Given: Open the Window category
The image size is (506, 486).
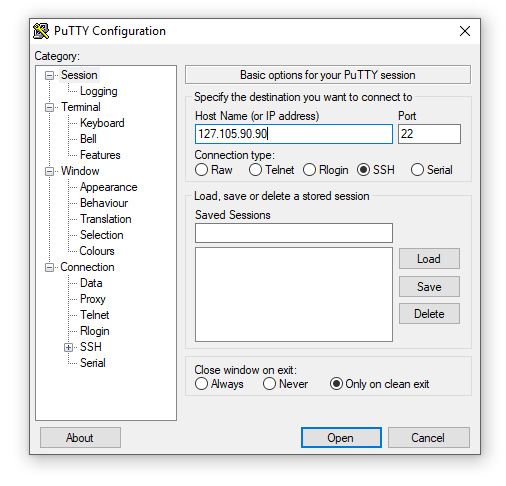Looking at the screenshot, I should 80,171.
